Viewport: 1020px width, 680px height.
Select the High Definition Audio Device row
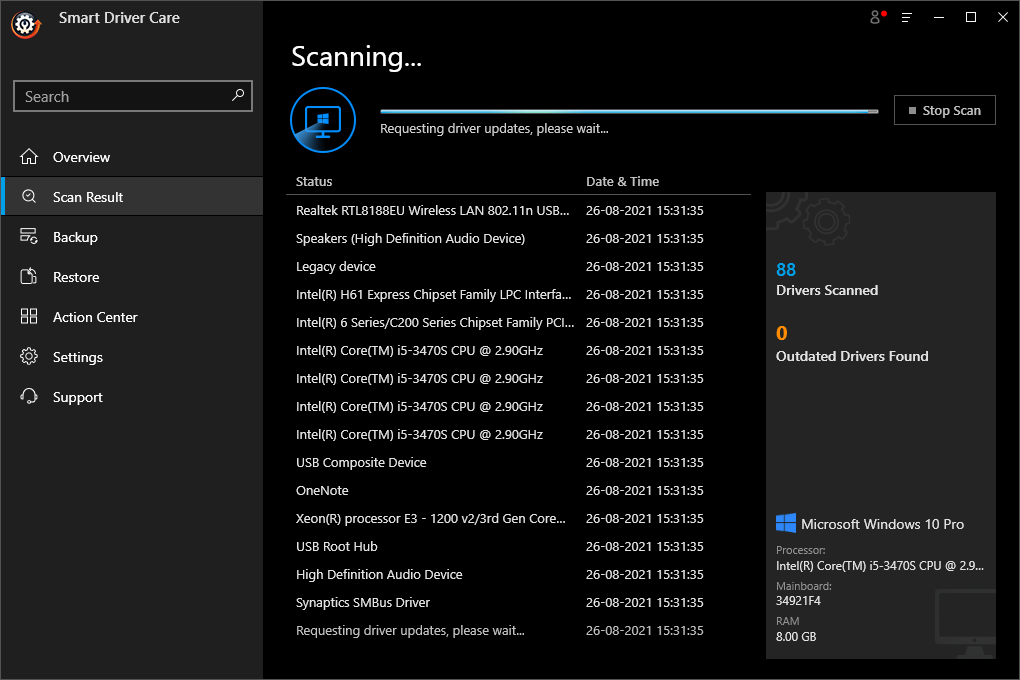coord(518,574)
